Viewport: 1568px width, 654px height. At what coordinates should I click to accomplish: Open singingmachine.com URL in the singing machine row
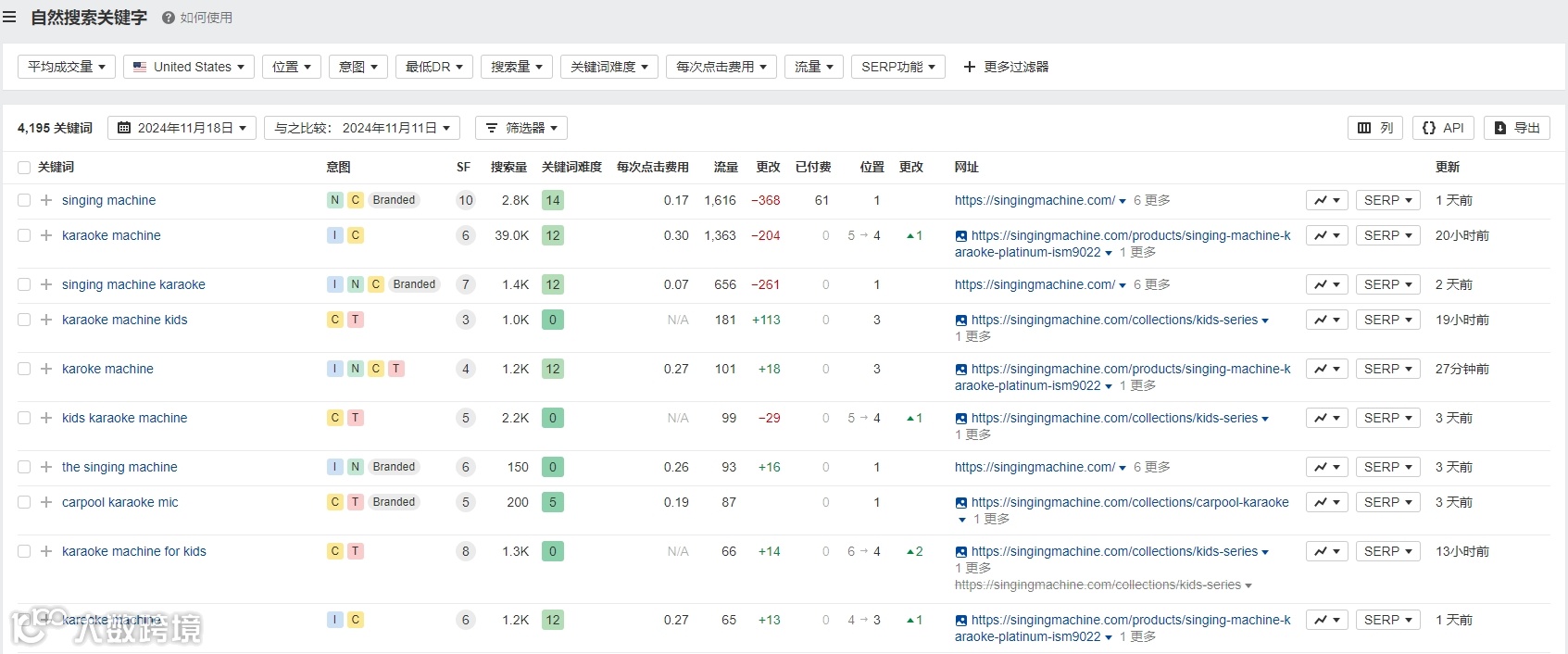point(1035,200)
